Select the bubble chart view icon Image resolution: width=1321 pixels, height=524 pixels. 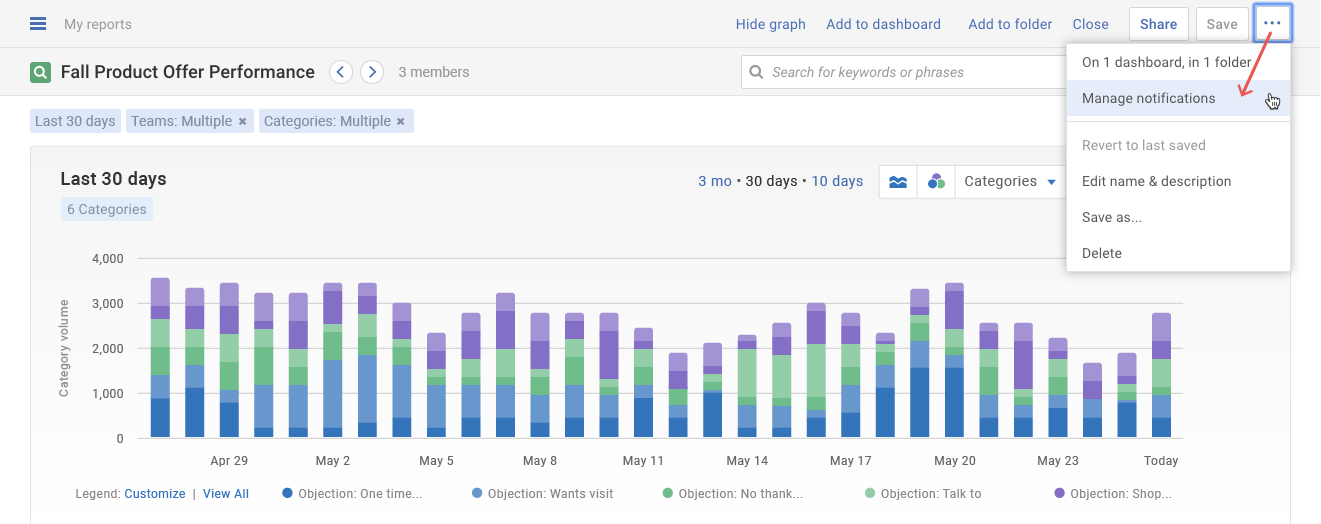coord(936,182)
